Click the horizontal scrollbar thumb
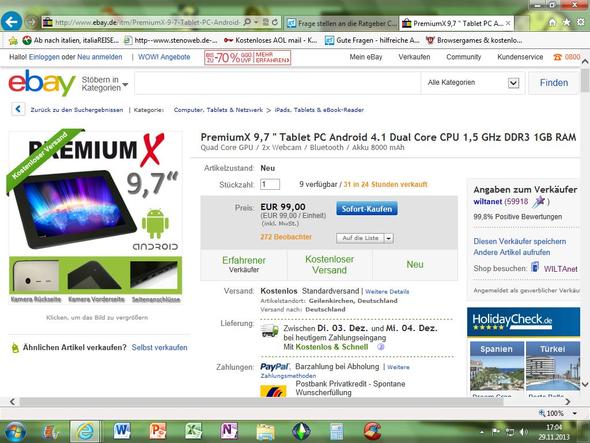The image size is (590, 443). click(x=262, y=402)
